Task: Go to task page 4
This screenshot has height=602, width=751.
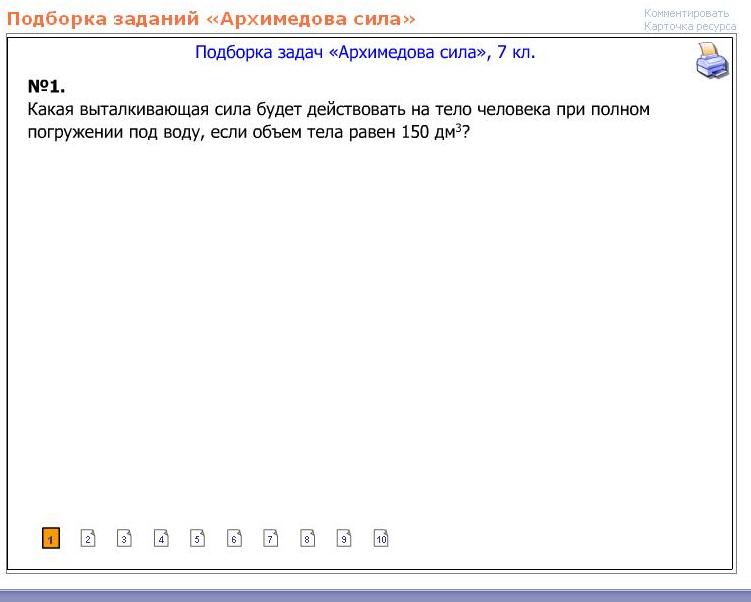Action: tap(161, 538)
